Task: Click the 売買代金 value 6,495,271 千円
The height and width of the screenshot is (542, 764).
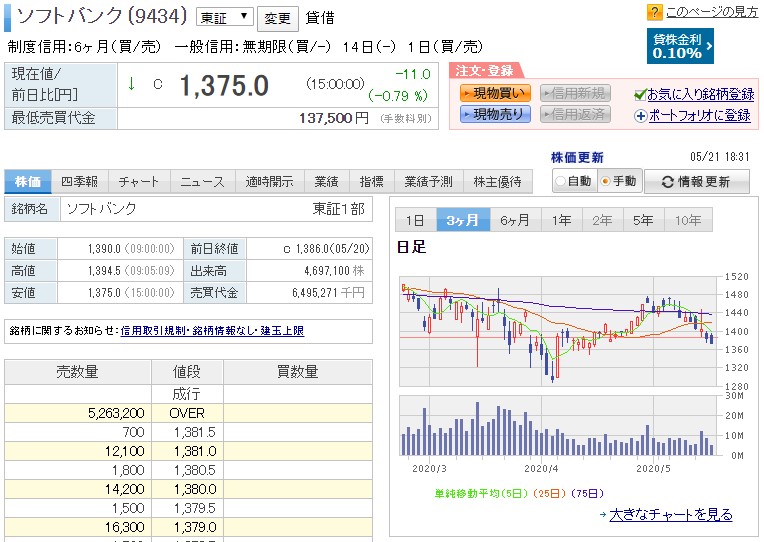Action: [x=328, y=293]
